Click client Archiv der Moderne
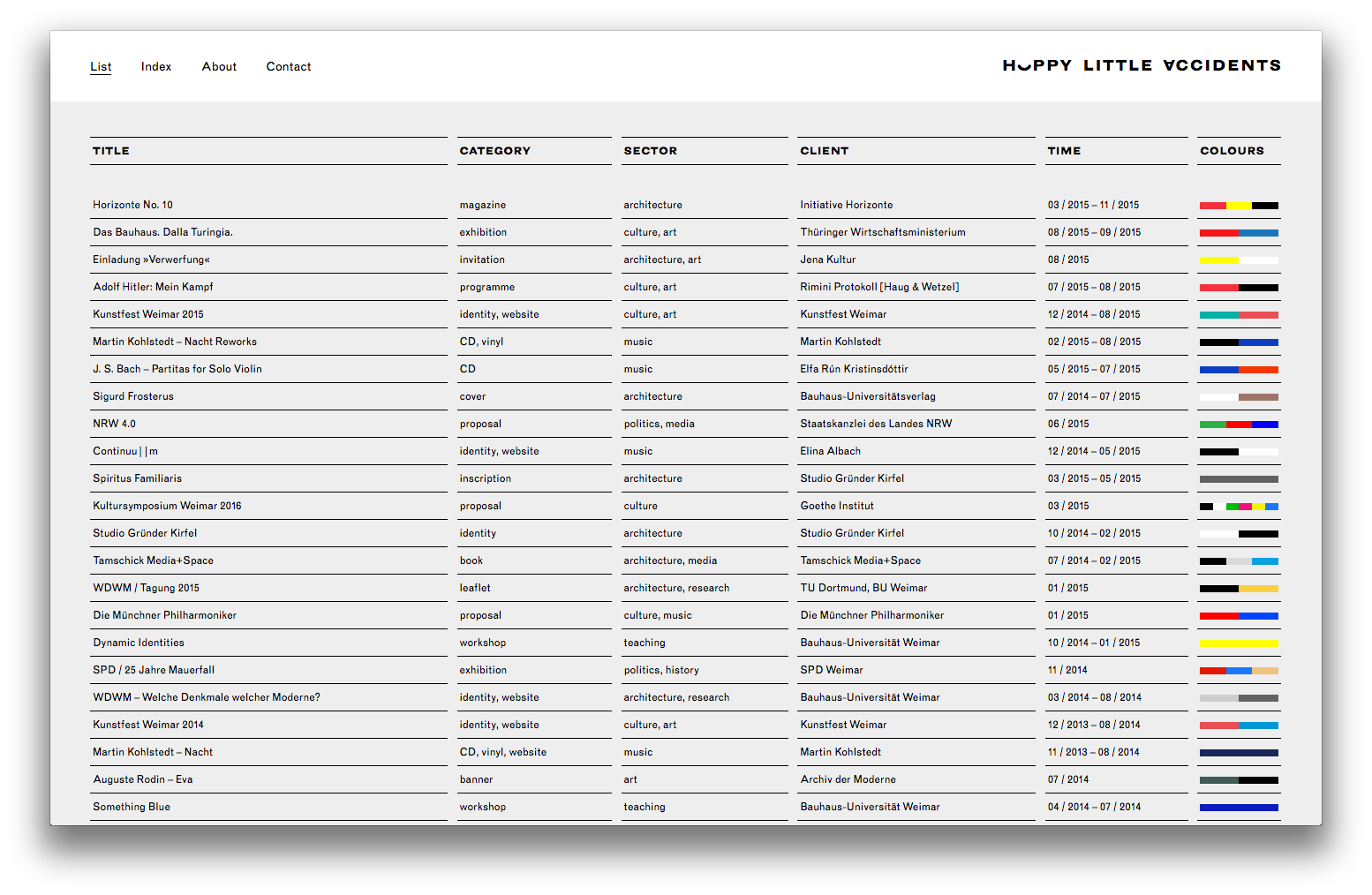 848,779
